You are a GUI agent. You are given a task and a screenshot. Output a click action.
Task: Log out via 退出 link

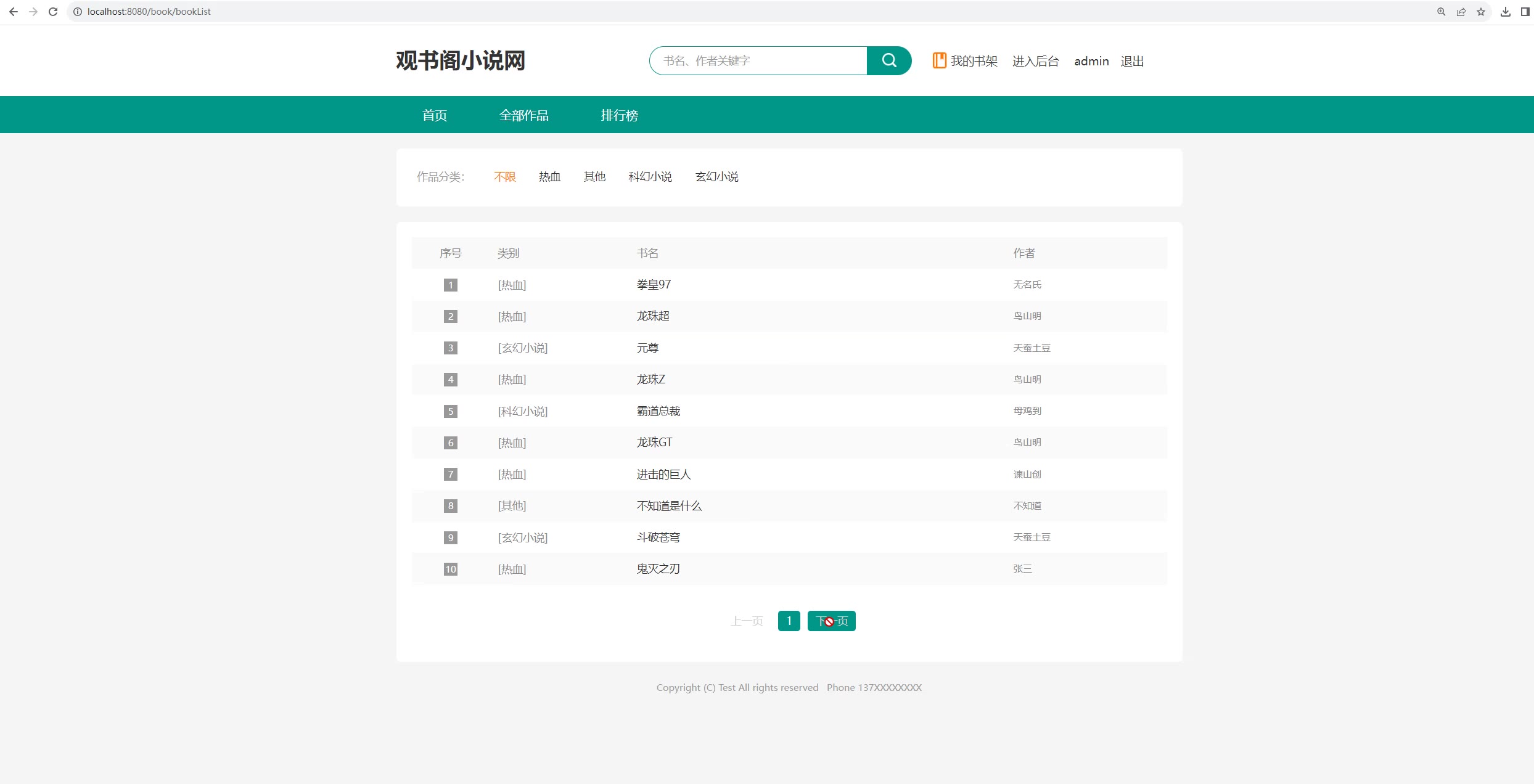tap(1132, 61)
